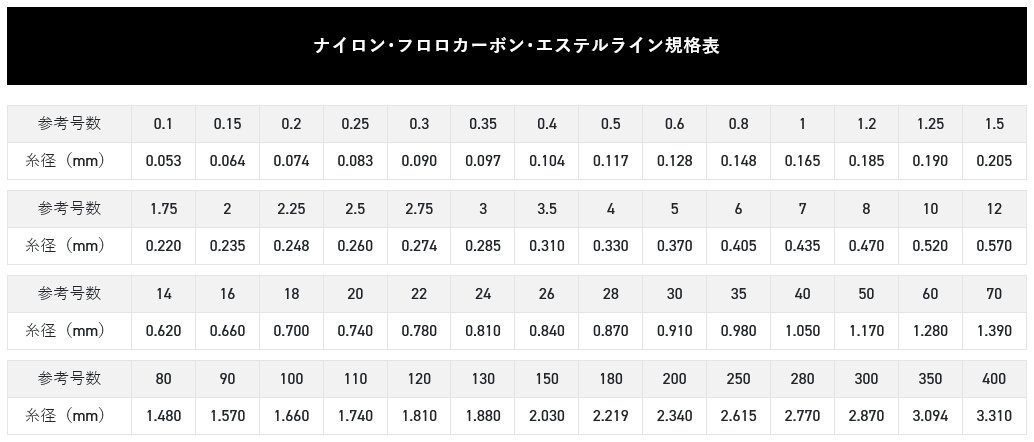Select the 2.615 diameter cell

pos(738,416)
